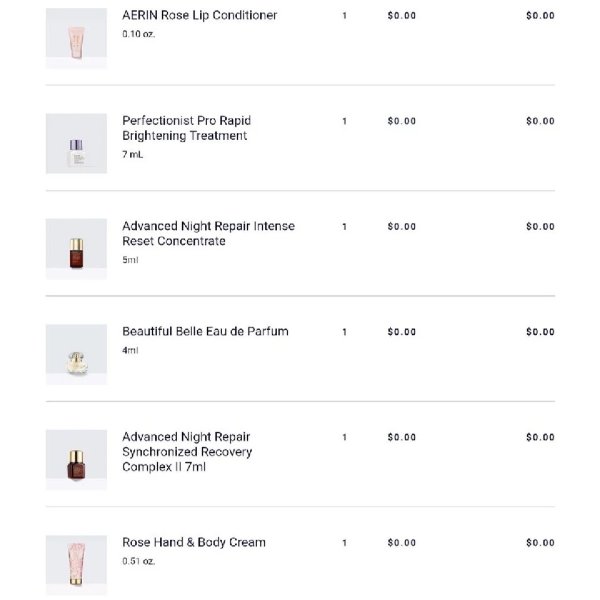Open the AERIN Rose Lip Conditioner product link
The height and width of the screenshot is (600, 600).
tap(199, 15)
